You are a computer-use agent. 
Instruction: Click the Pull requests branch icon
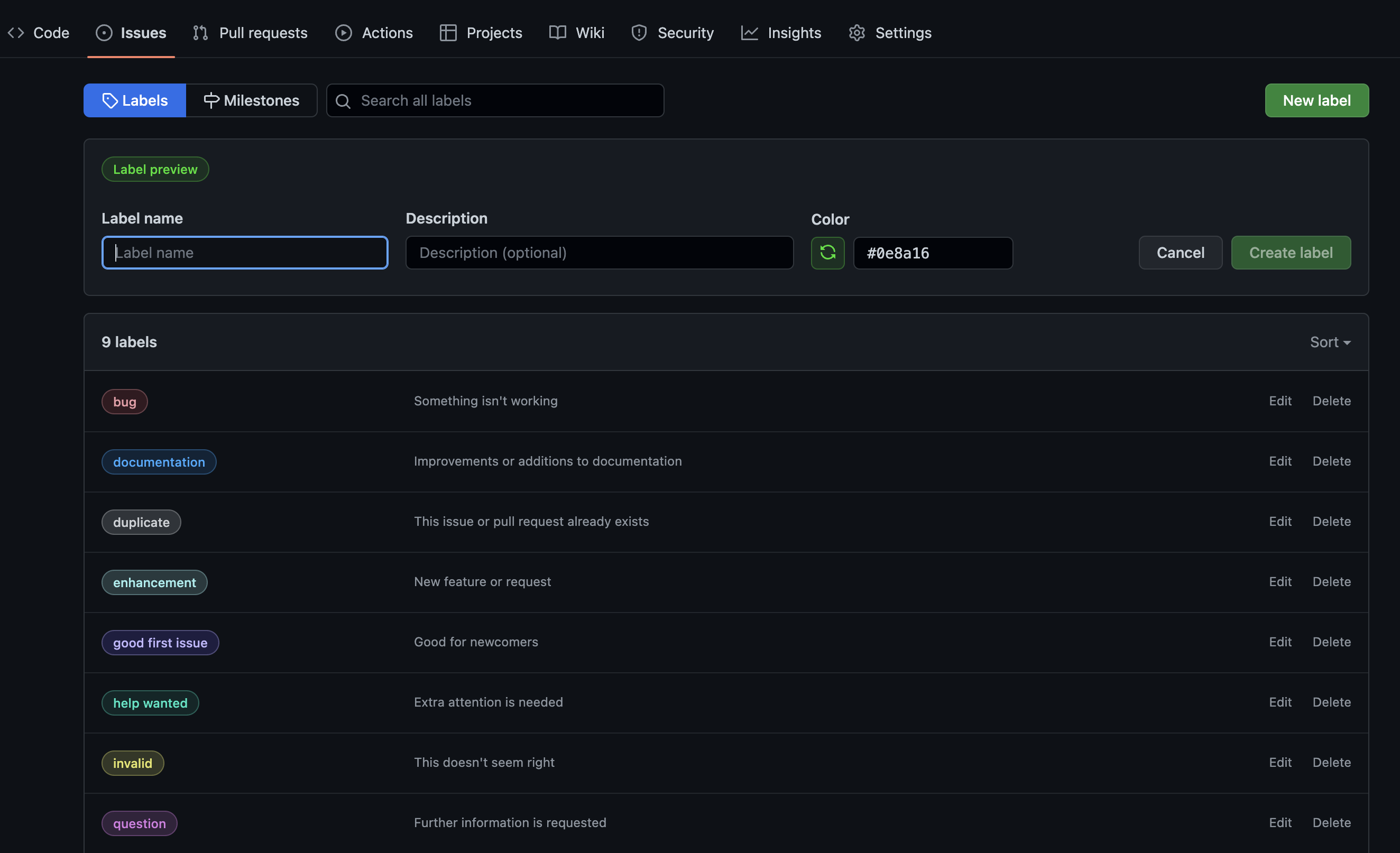(200, 33)
